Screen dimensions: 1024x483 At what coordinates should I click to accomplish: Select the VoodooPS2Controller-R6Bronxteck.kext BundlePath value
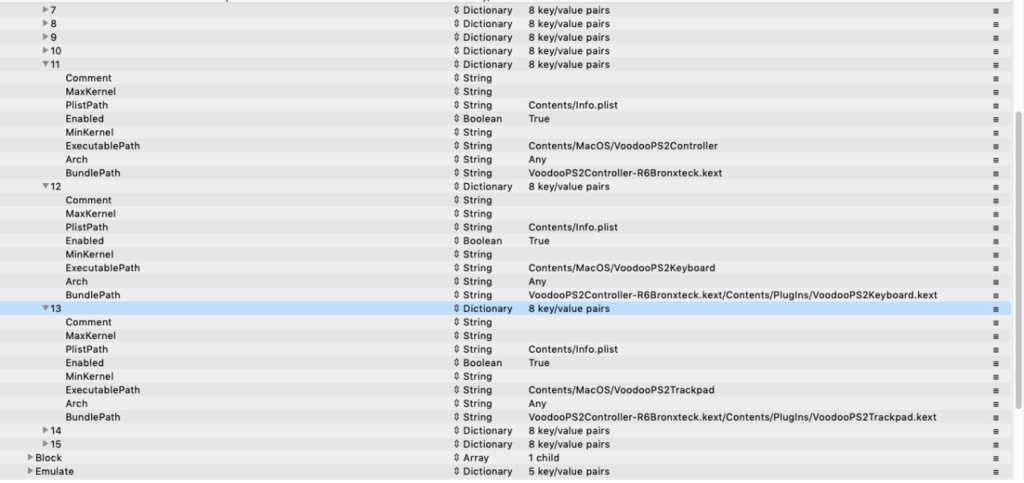(625, 173)
